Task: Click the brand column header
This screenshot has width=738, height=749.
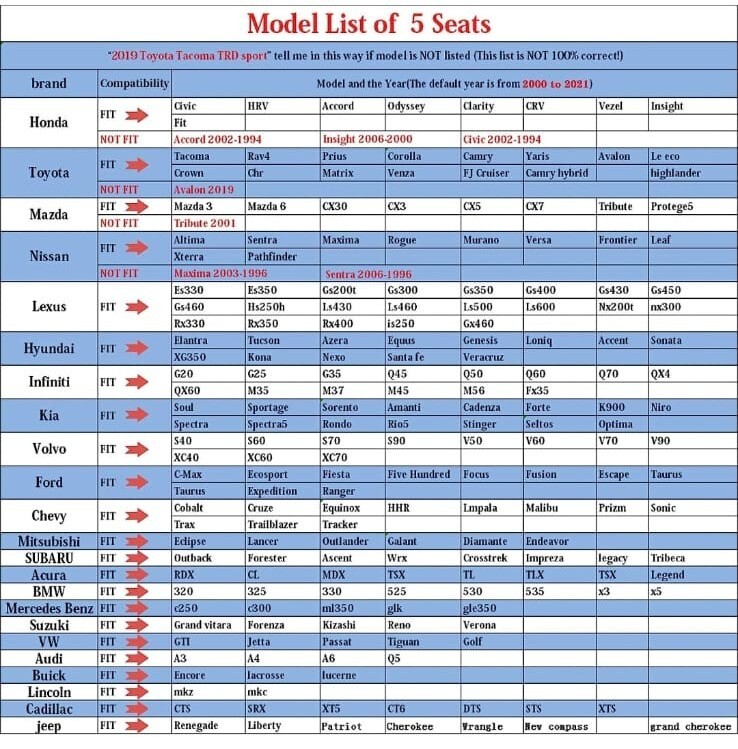Action: click(x=49, y=84)
